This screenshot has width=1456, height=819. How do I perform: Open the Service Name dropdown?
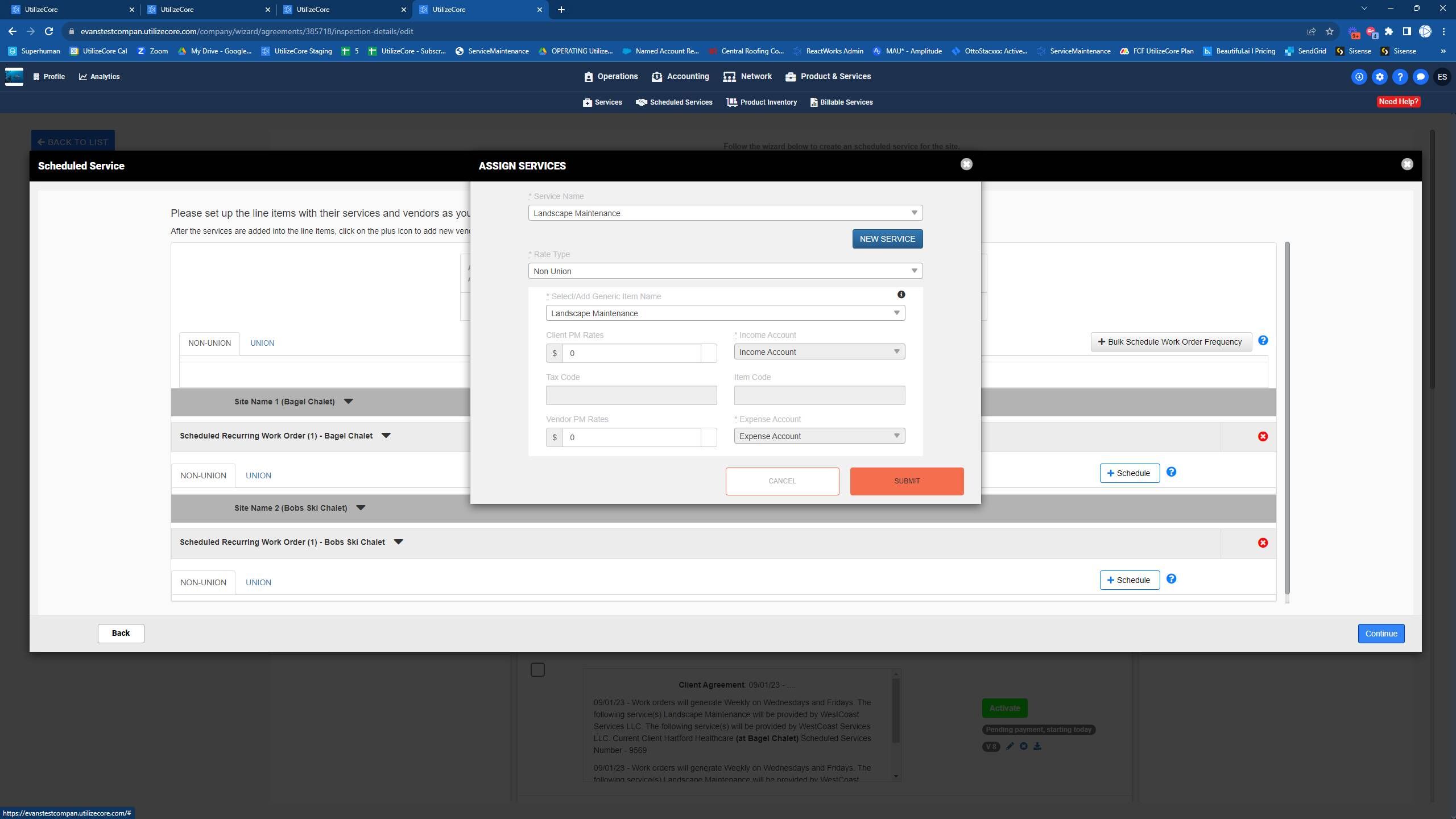pos(725,213)
